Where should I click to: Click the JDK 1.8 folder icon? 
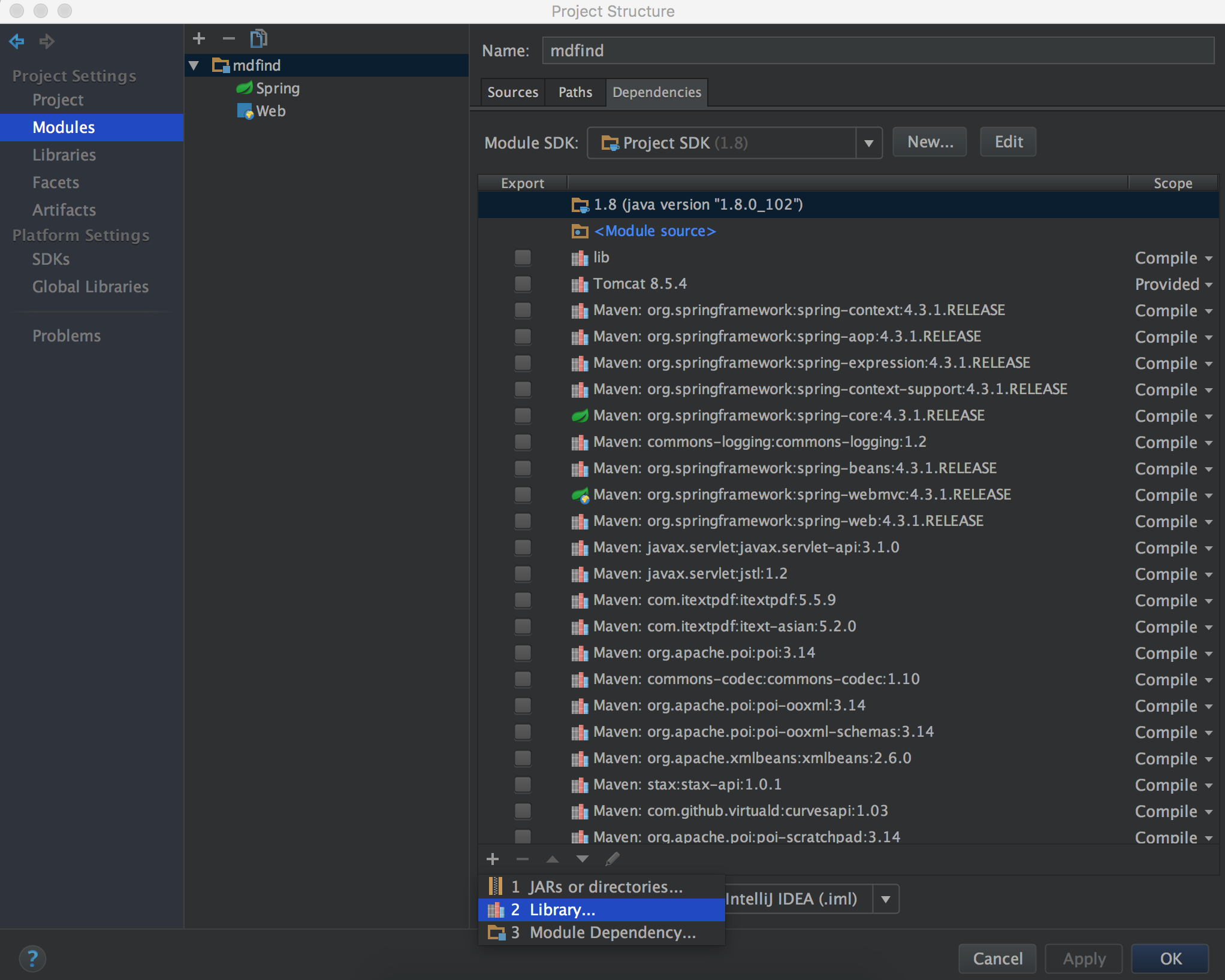pyautogui.click(x=580, y=205)
